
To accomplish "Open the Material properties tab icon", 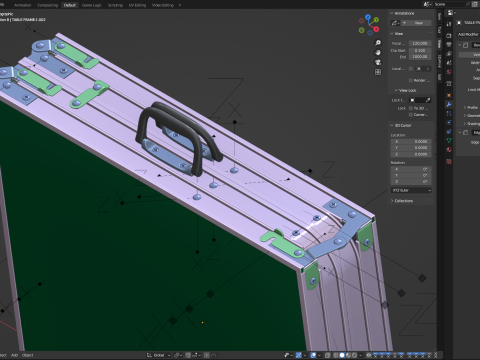I will click(449, 150).
